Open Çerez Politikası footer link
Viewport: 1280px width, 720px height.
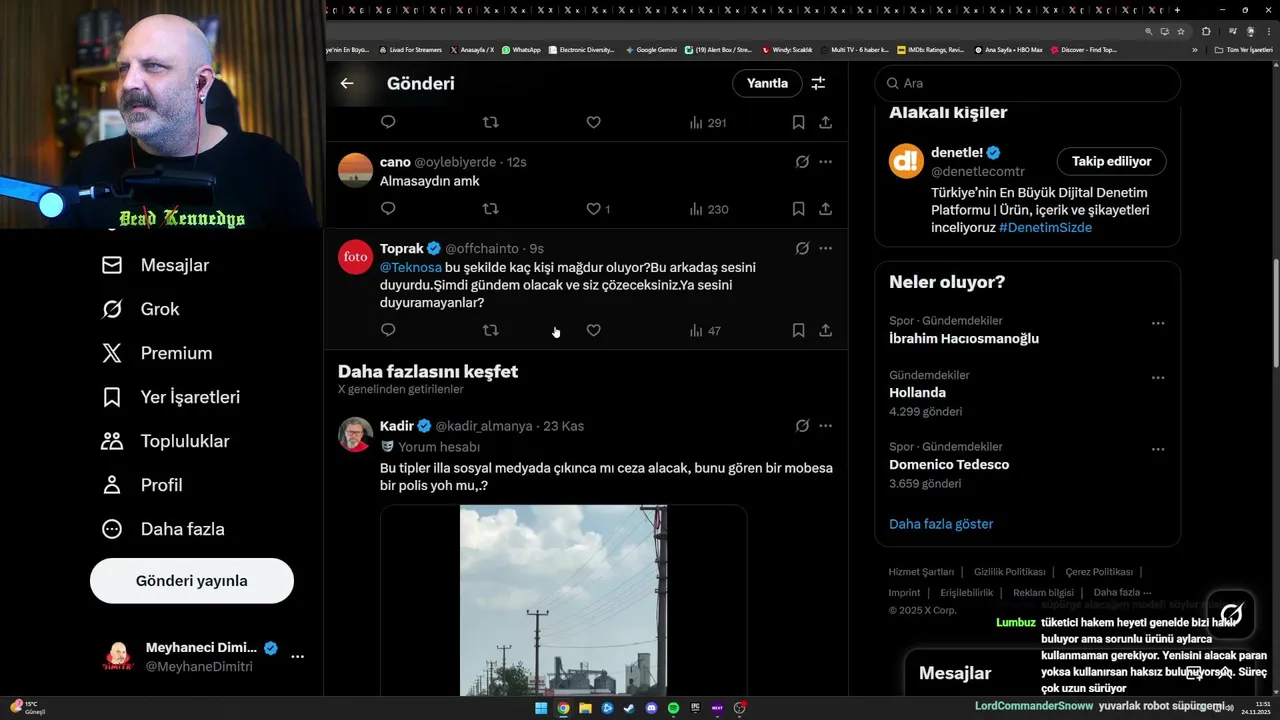(x=1099, y=572)
